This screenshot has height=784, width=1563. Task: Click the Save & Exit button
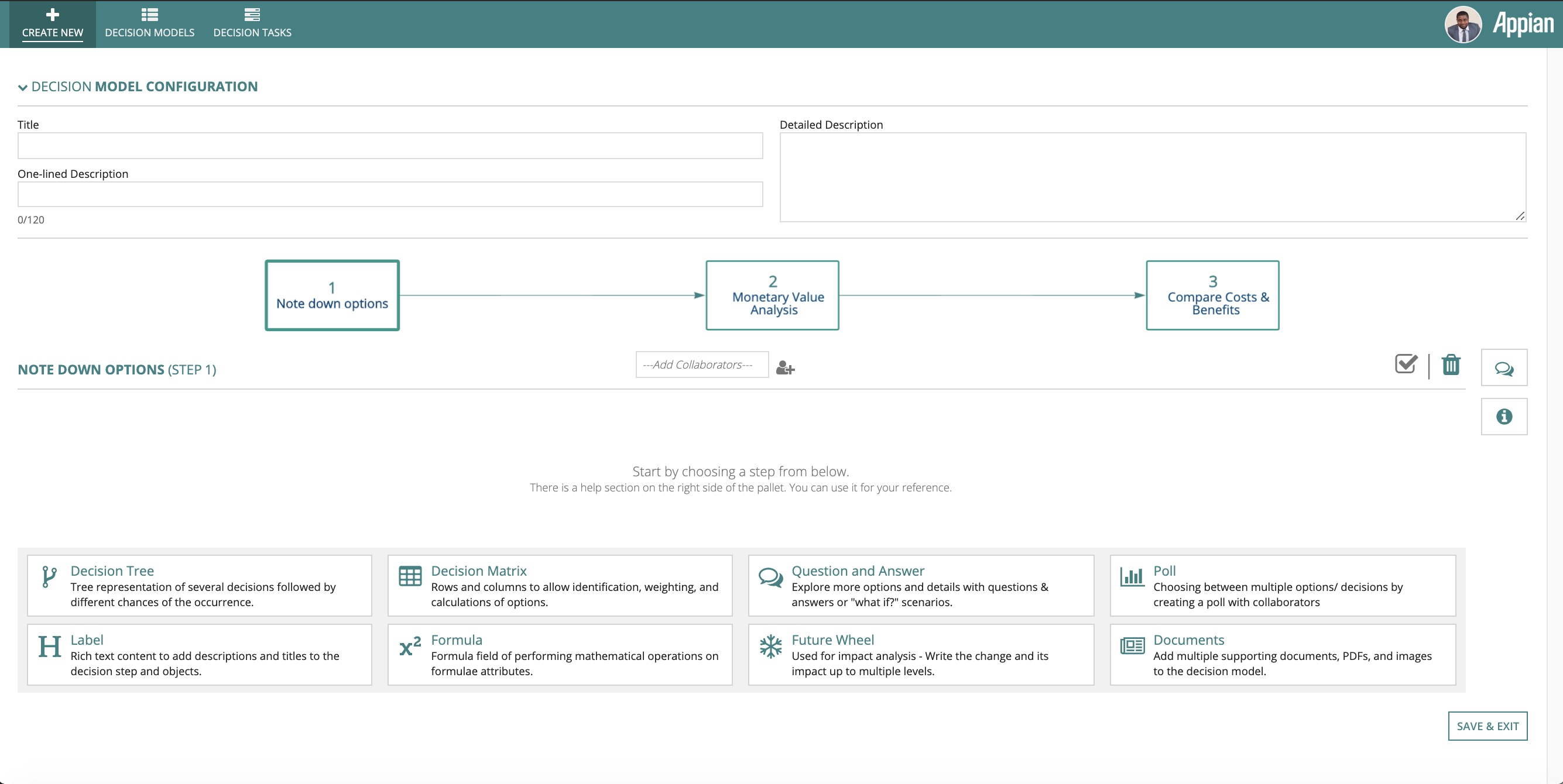point(1487,726)
